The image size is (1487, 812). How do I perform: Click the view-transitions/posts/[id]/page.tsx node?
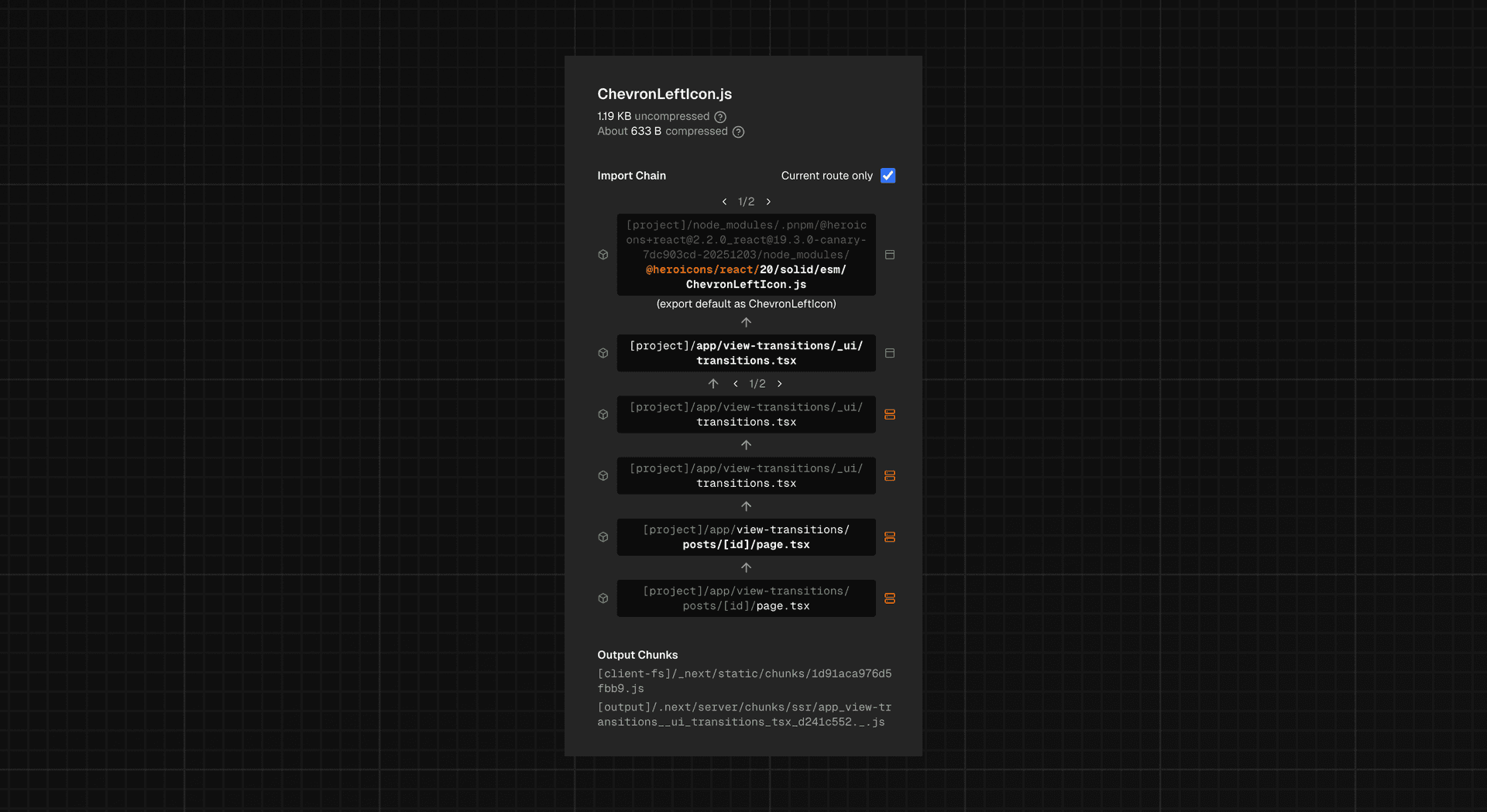pyautogui.click(x=745, y=536)
